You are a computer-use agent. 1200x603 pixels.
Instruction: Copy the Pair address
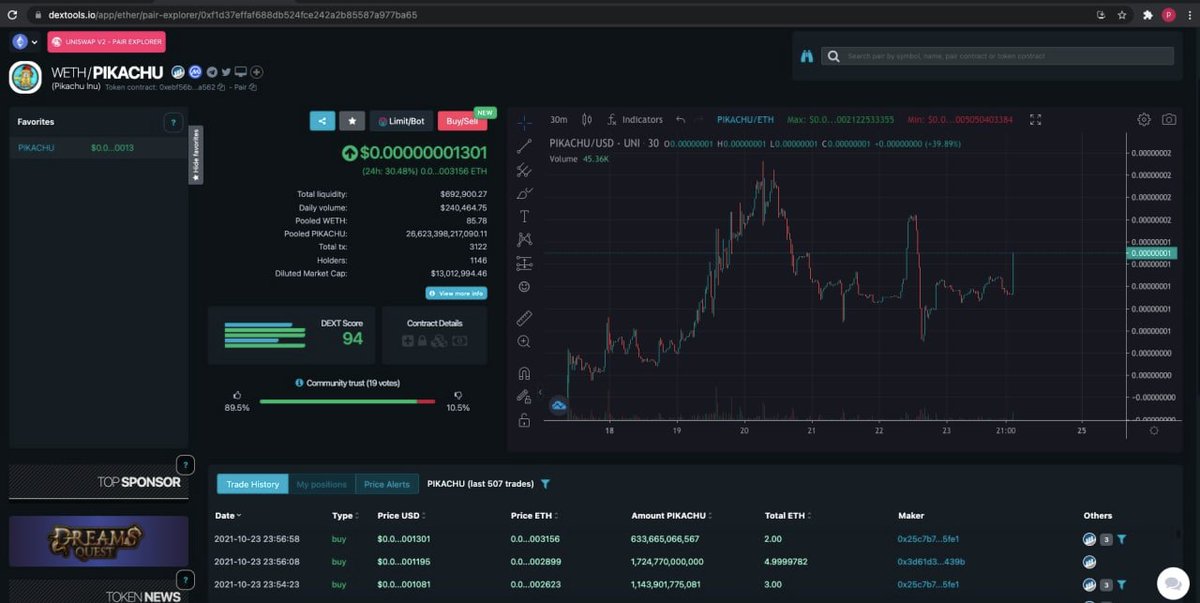point(253,88)
